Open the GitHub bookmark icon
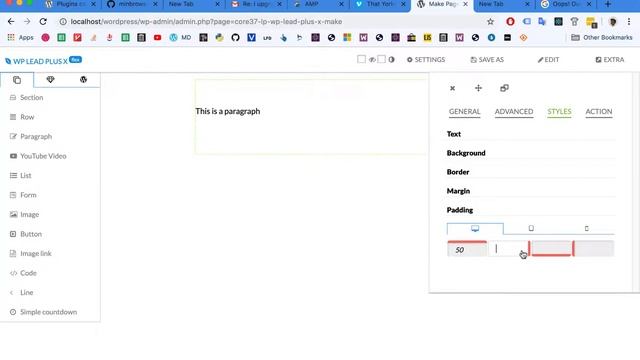 [x=235, y=38]
